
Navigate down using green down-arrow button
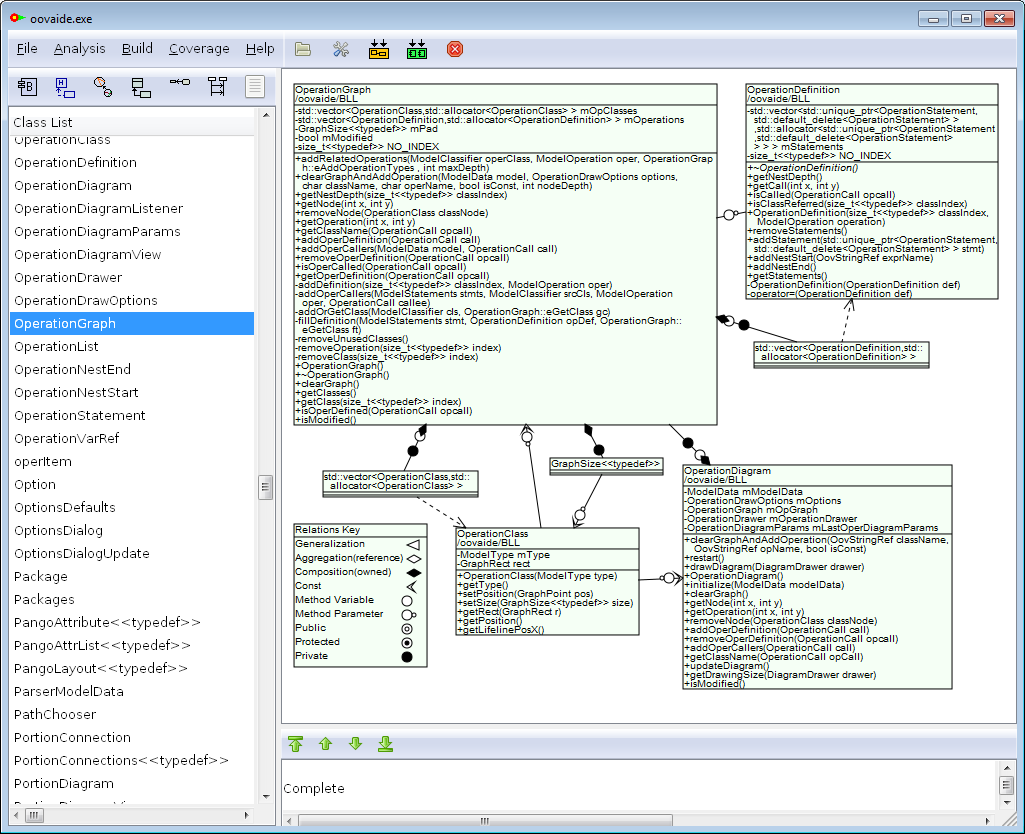(x=355, y=744)
